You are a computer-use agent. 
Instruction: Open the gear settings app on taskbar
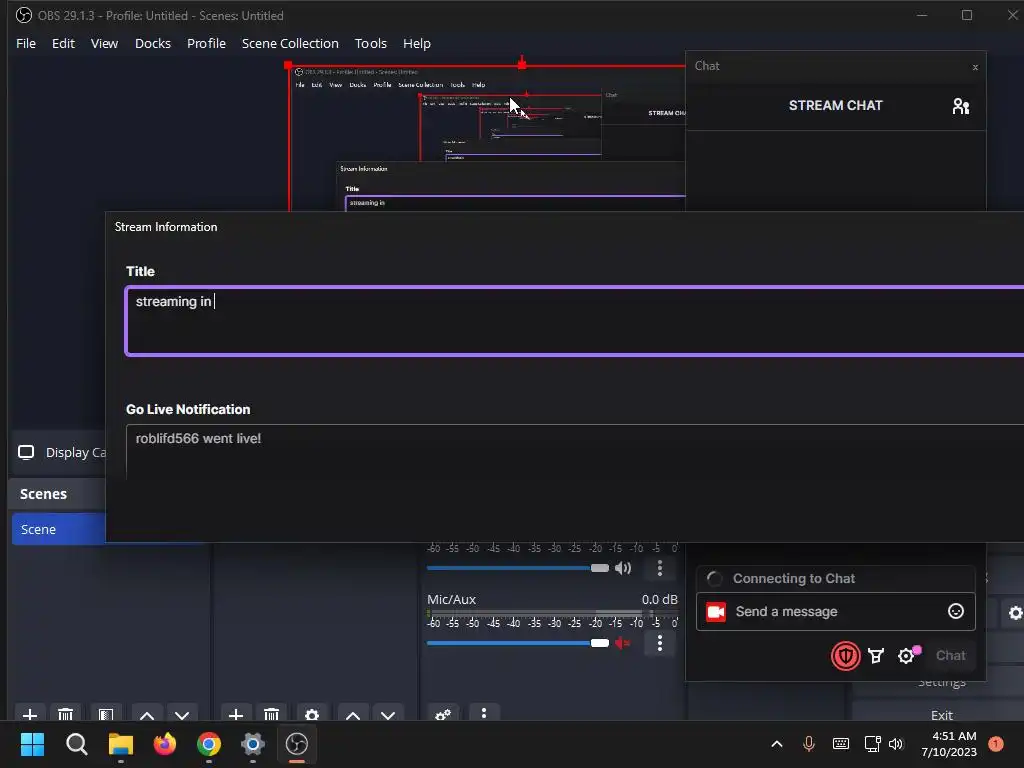tap(253, 744)
